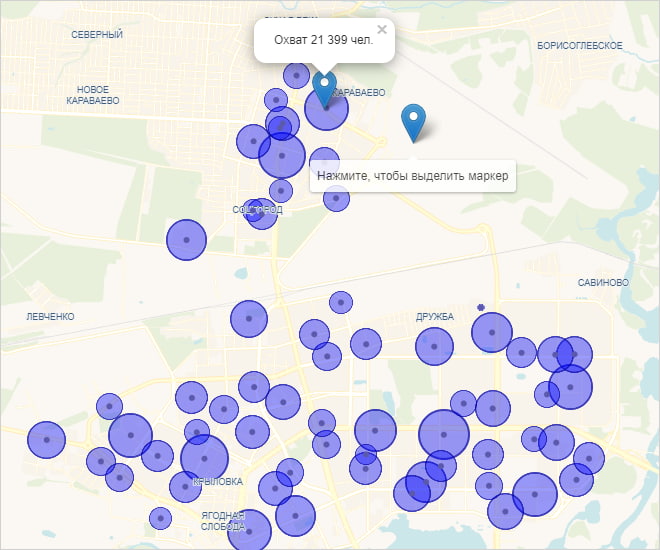Screen dimensions: 660x550
Task: Click the coverage circle overlapping the Соцгород label
Action: tap(261, 212)
